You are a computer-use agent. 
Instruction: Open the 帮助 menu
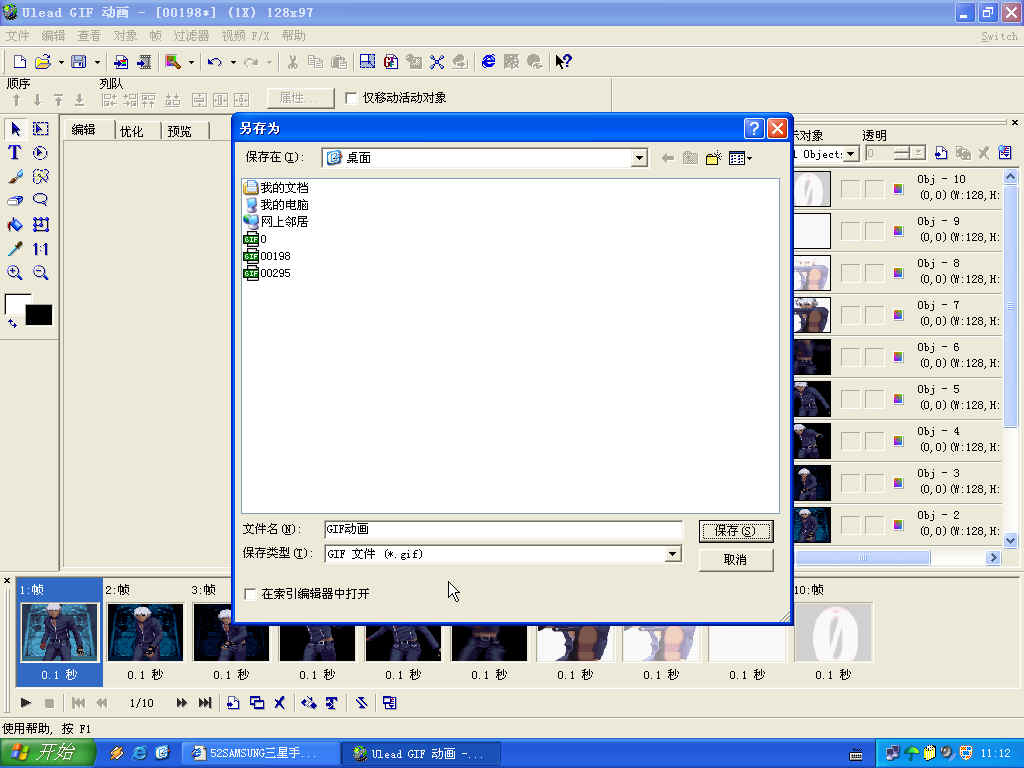[x=293, y=36]
